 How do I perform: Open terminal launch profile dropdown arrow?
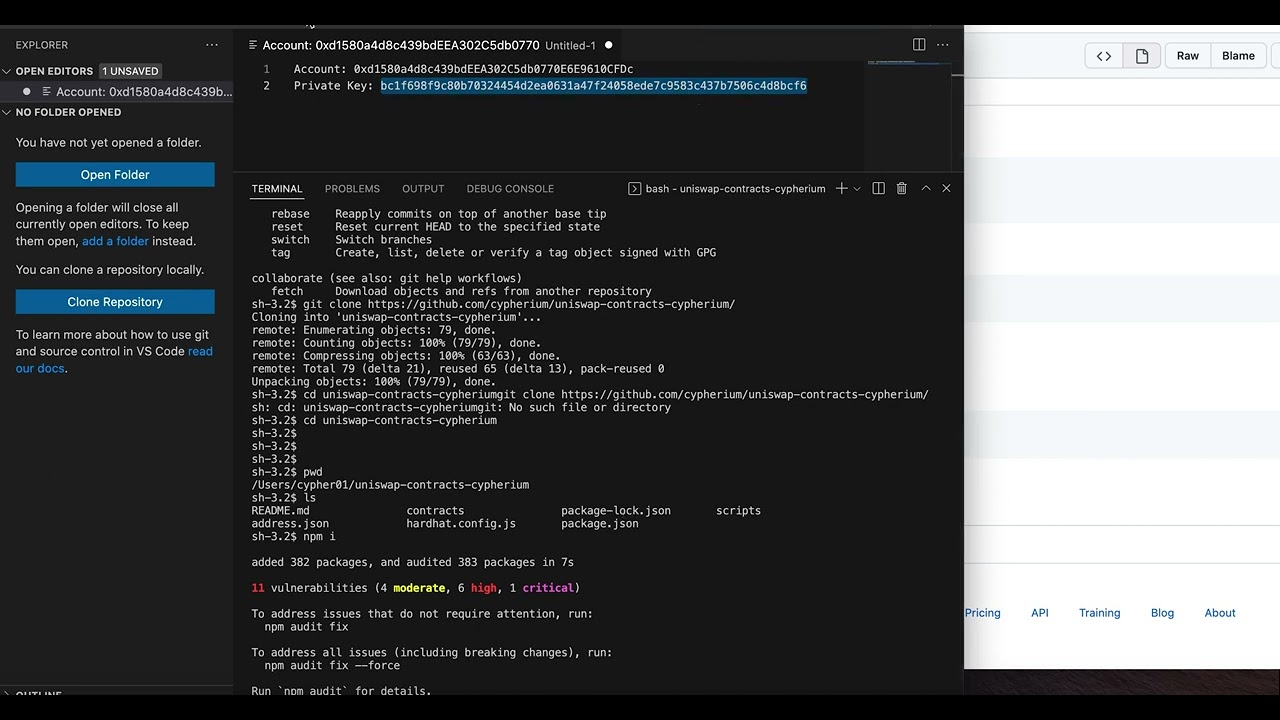point(857,188)
